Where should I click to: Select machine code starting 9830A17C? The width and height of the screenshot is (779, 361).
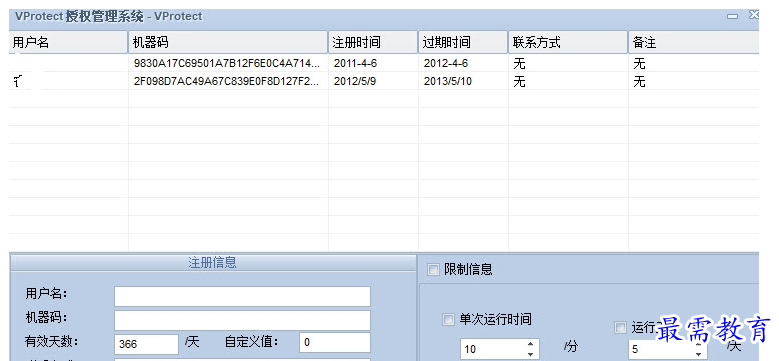coord(228,64)
